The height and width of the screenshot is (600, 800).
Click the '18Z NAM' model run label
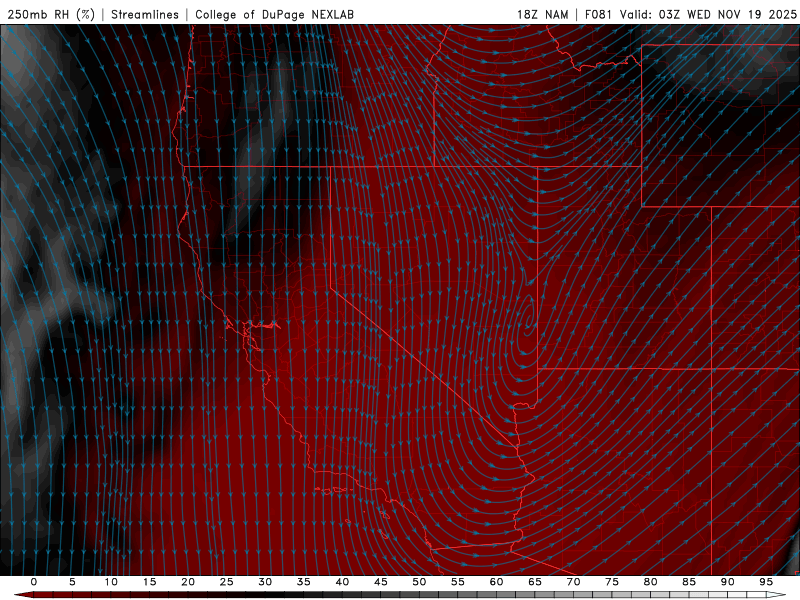pyautogui.click(x=542, y=15)
